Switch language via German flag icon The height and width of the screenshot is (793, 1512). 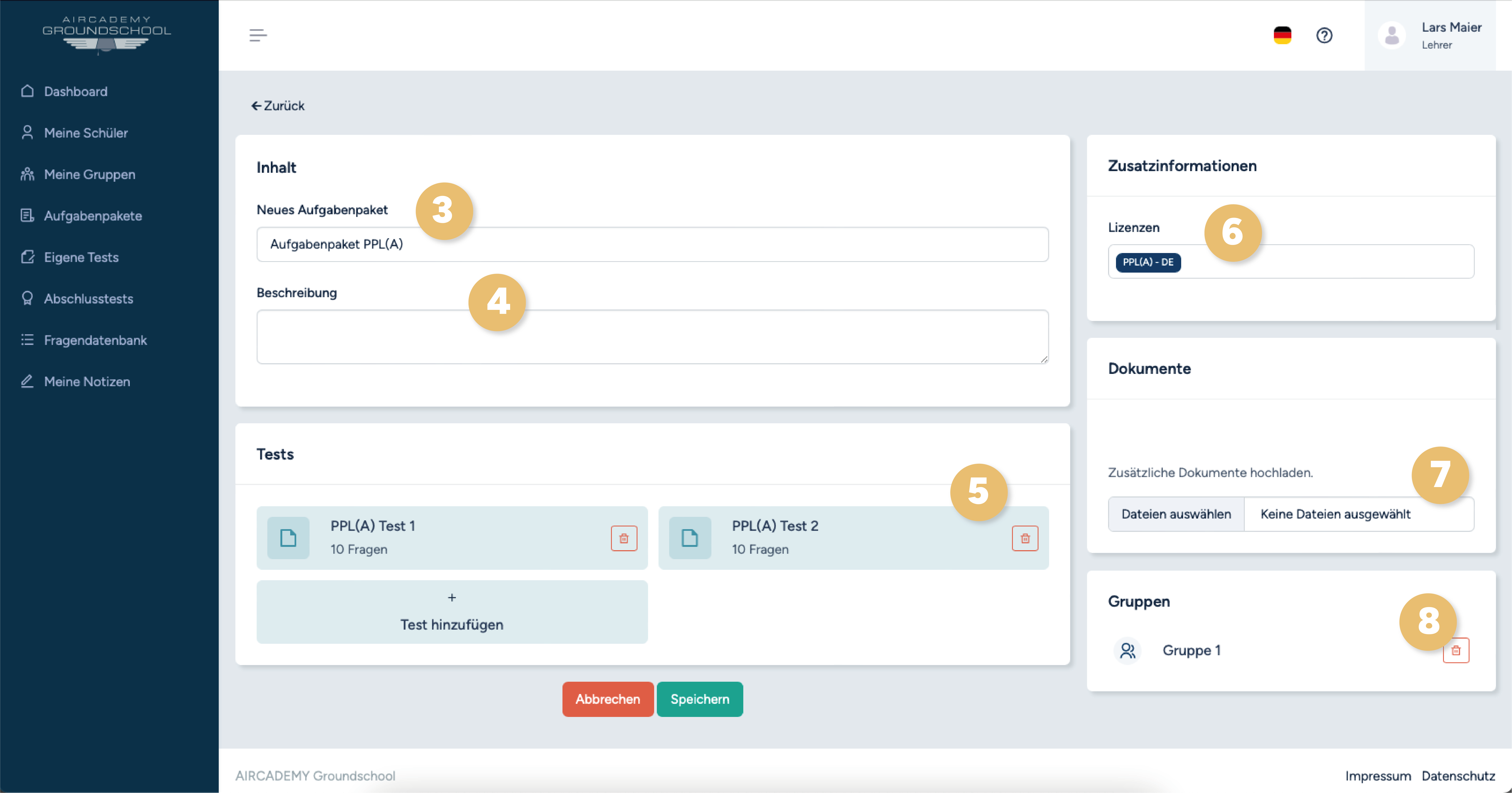coord(1282,35)
